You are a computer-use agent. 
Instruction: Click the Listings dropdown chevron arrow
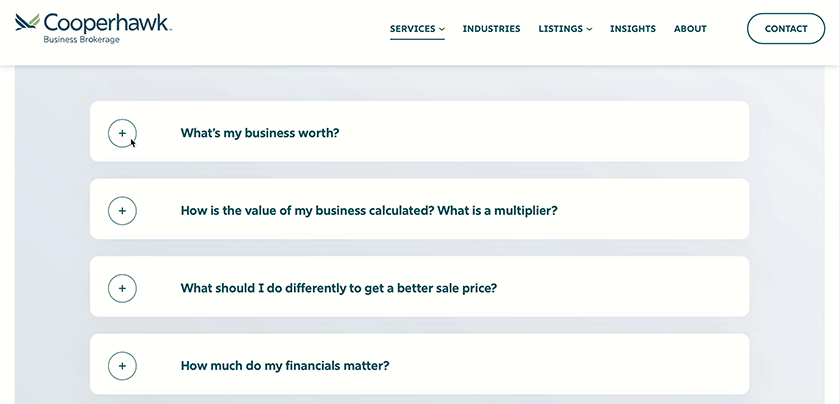tap(589, 29)
